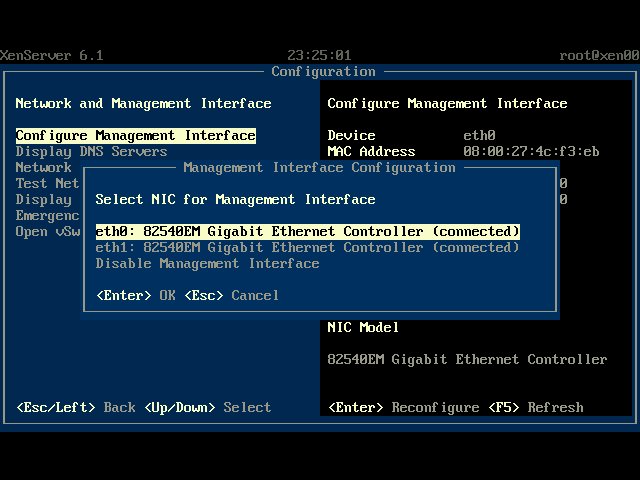The image size is (640, 480).
Task: Click the Select NIC for Management Interface prompt
Action: click(236, 200)
